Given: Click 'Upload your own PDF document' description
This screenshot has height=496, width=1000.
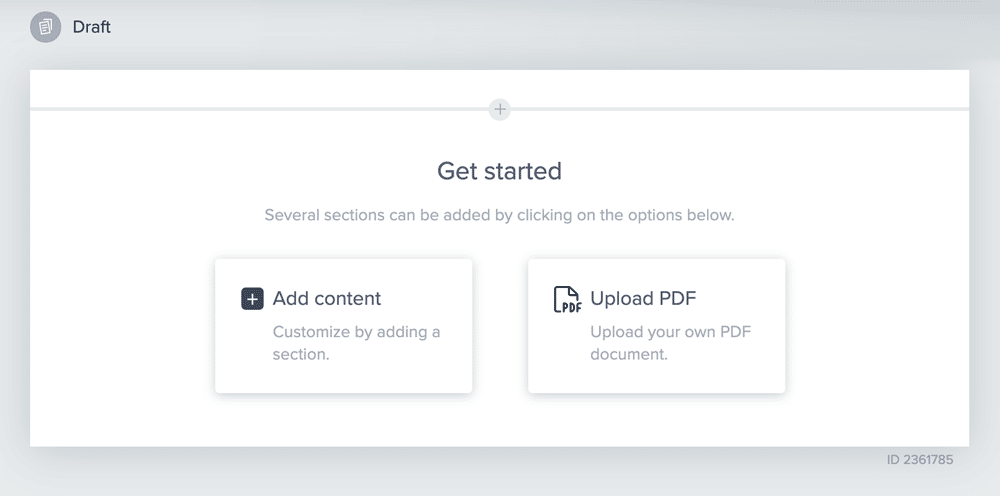Looking at the screenshot, I should pyautogui.click(x=670, y=343).
